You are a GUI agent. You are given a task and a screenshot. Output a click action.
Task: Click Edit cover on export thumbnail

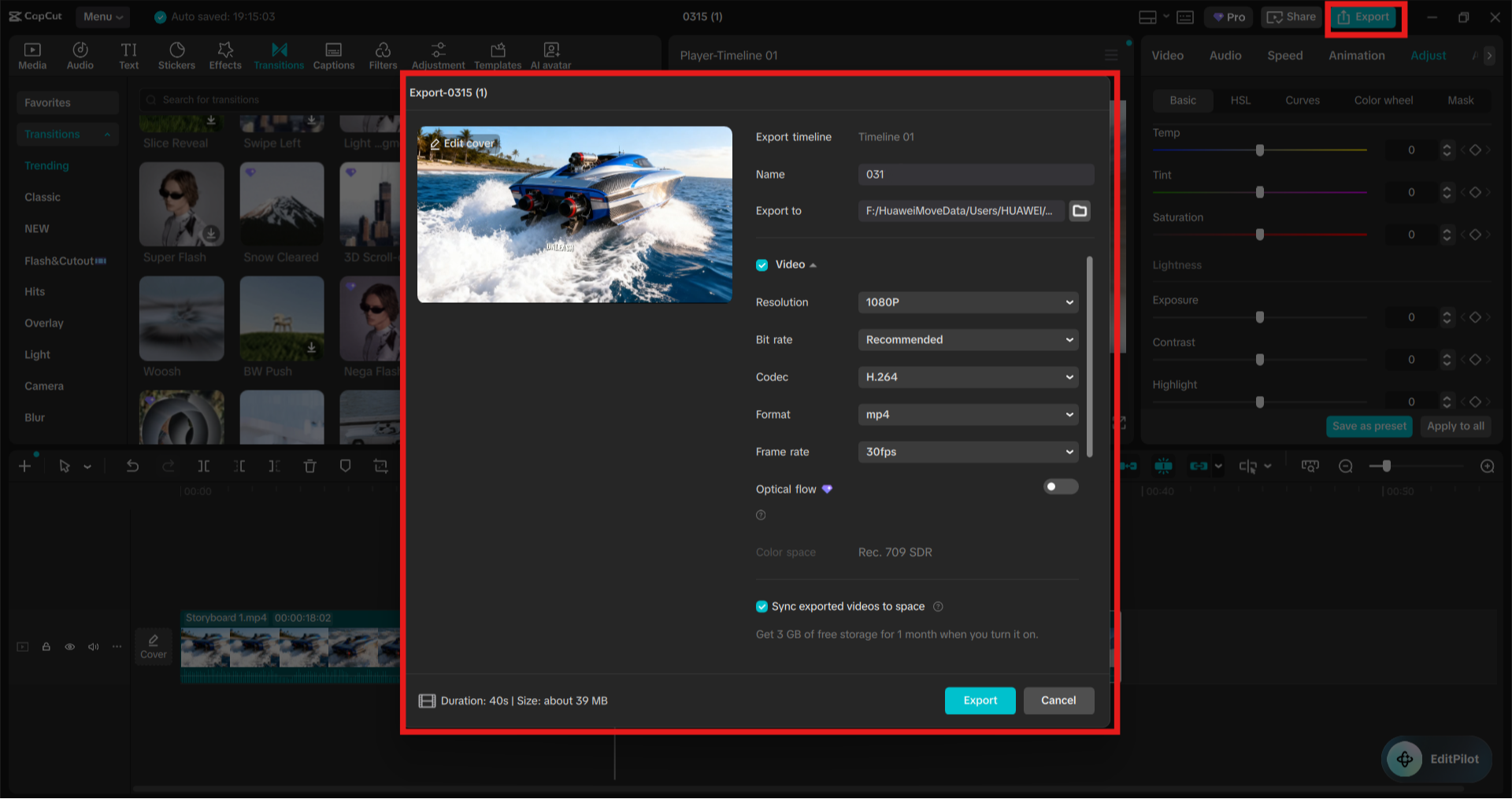click(x=462, y=143)
